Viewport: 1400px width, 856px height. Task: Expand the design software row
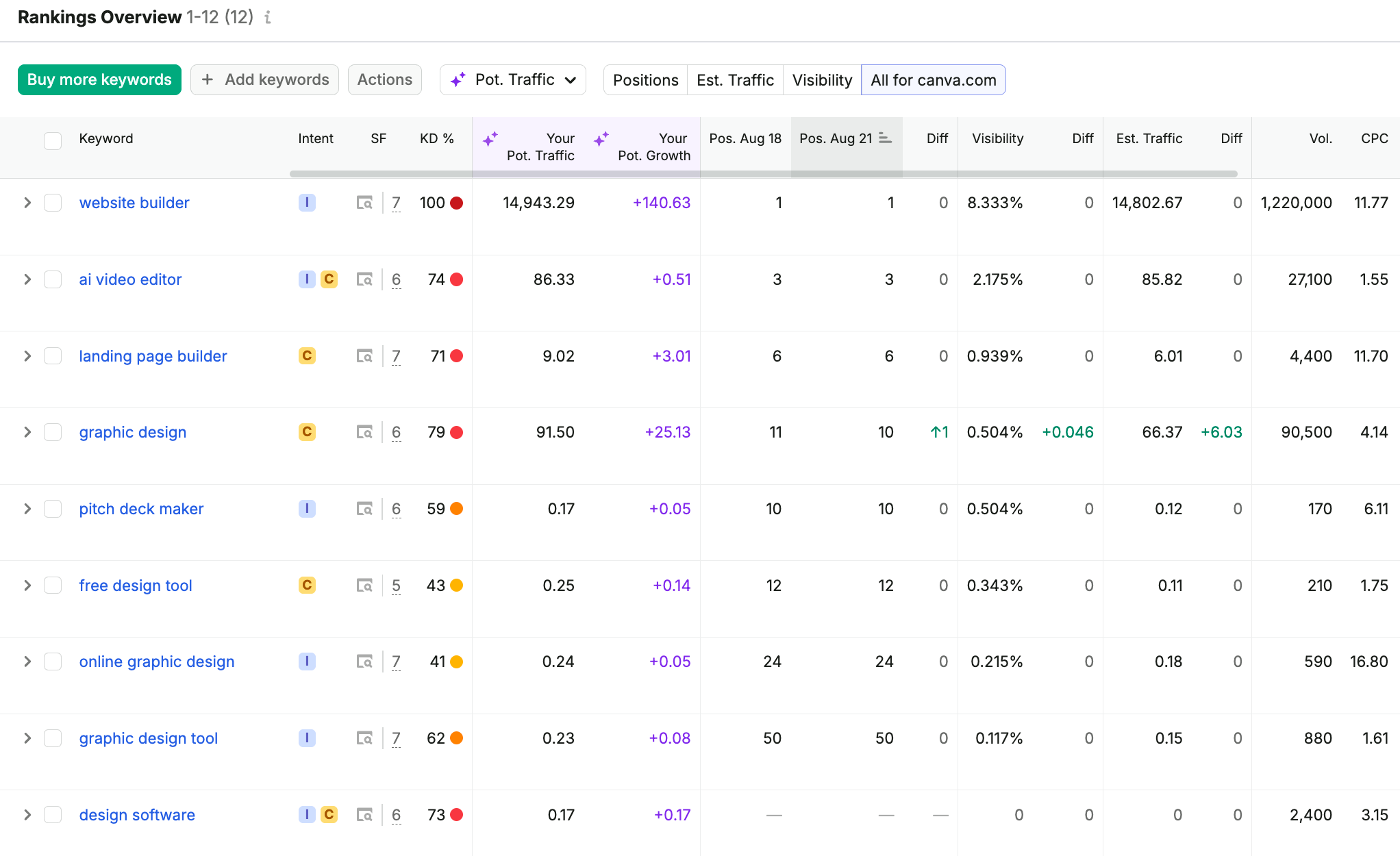27,815
